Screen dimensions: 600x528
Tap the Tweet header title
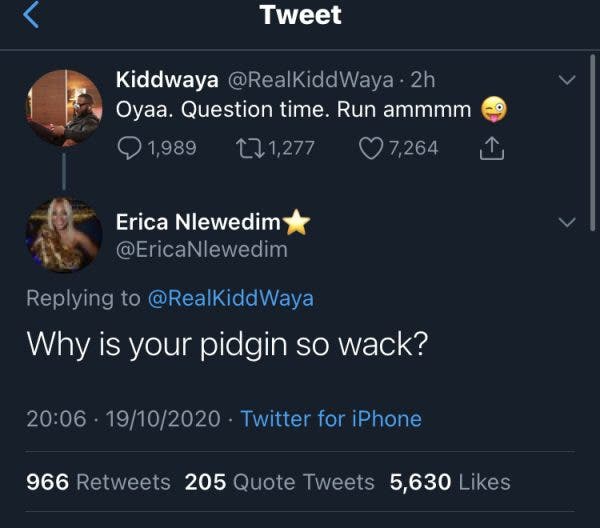[300, 15]
